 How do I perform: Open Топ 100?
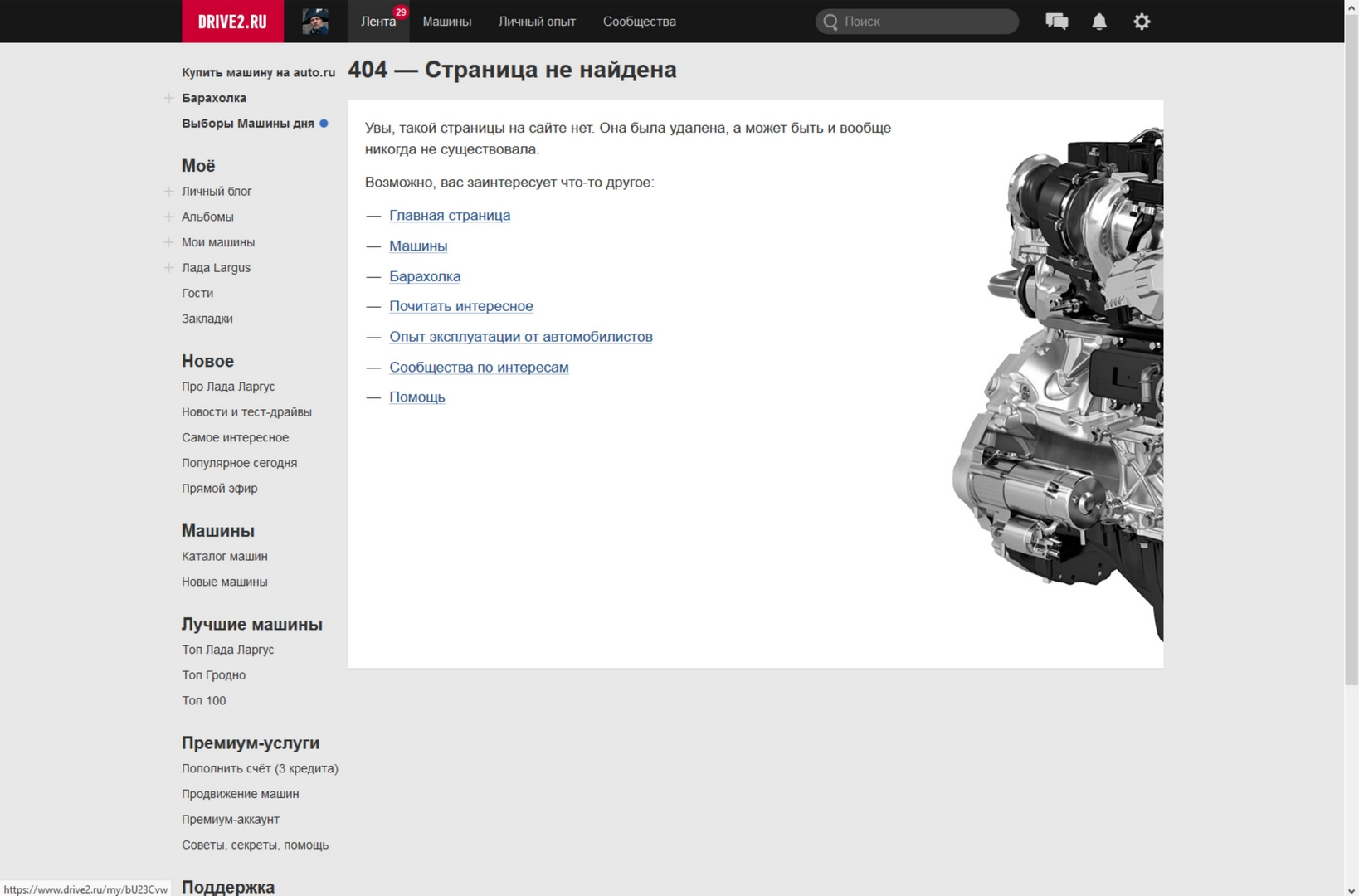(x=204, y=701)
